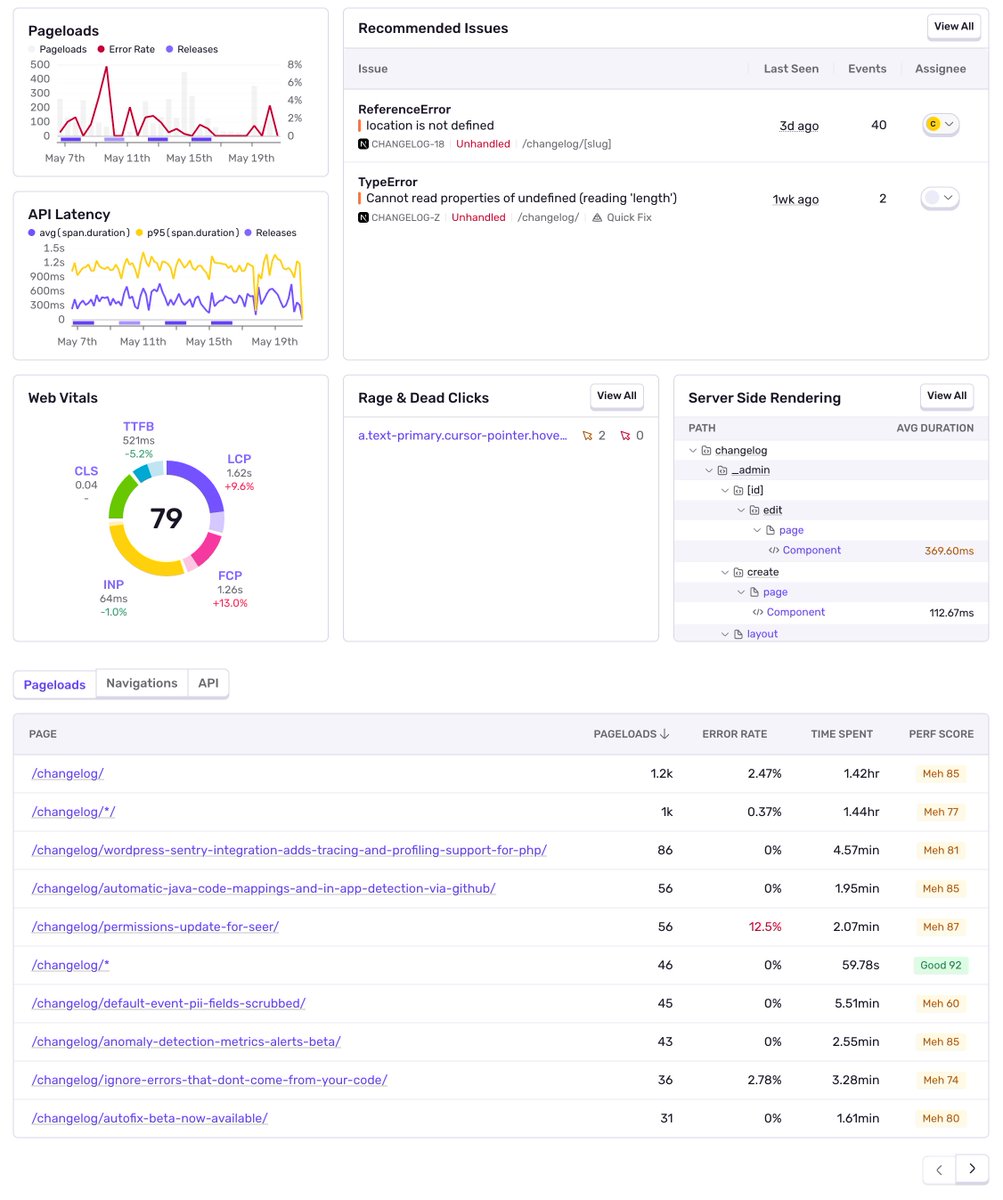The height and width of the screenshot is (1200, 1003).
Task: Click the 12.5% error rate value
Action: (763, 927)
